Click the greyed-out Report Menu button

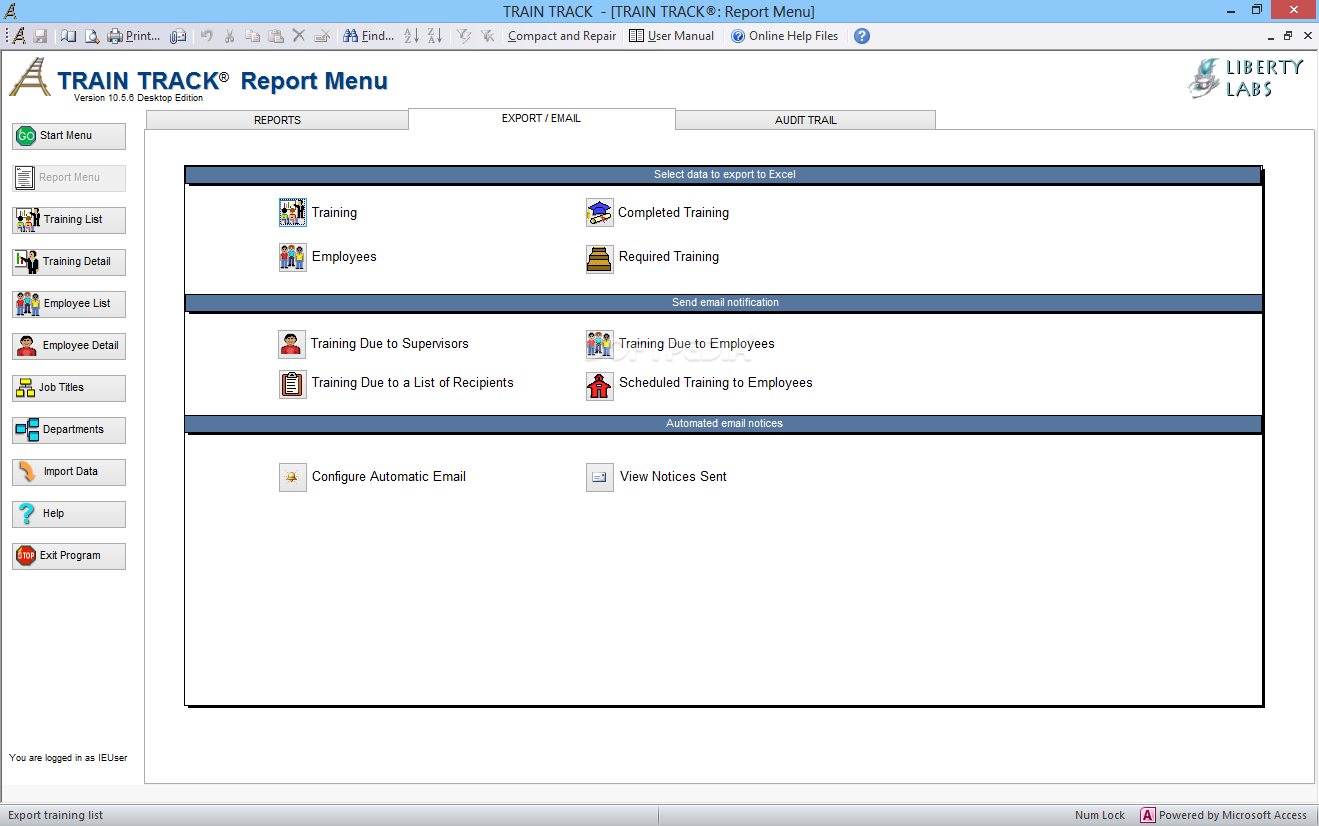coord(69,178)
